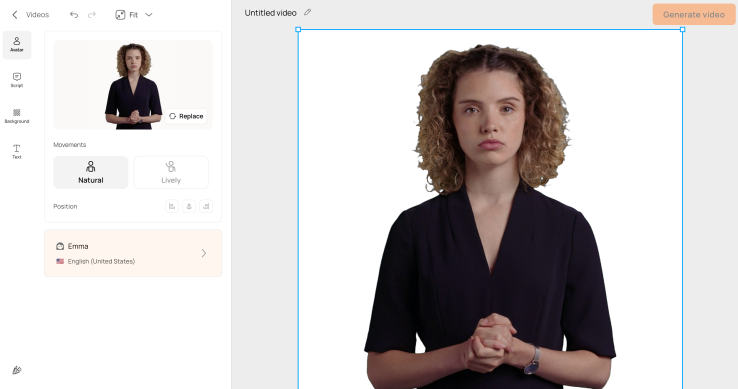Open the Text sidebar panel
Viewport: 738px width, 389px height.
click(x=17, y=152)
